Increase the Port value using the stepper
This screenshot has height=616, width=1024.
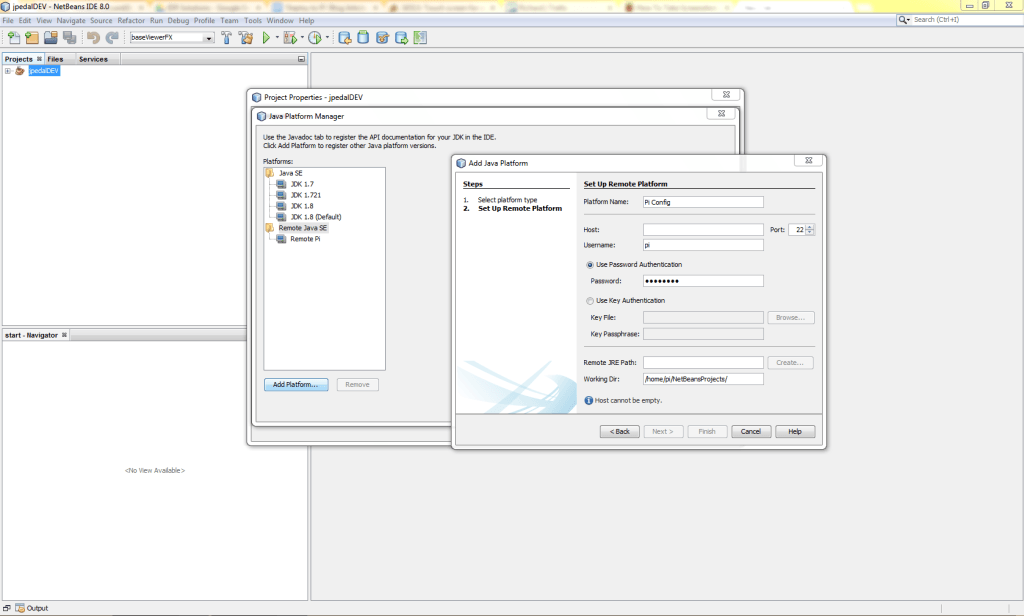pyautogui.click(x=809, y=226)
